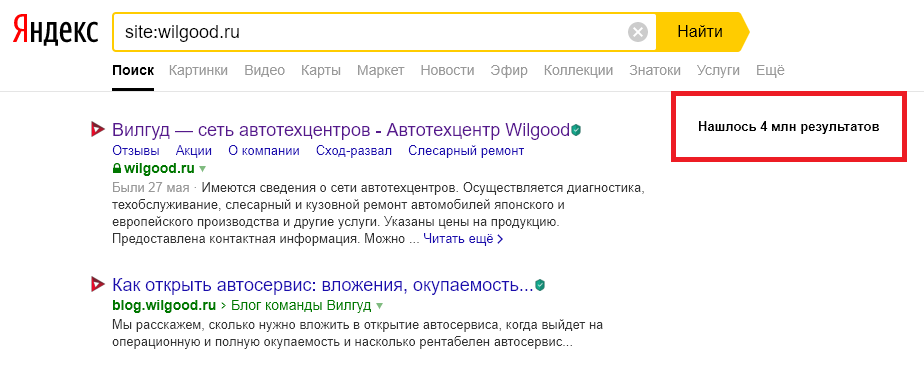
Task: Click the Нашлось 4 млн результатов text
Action: pos(788,127)
